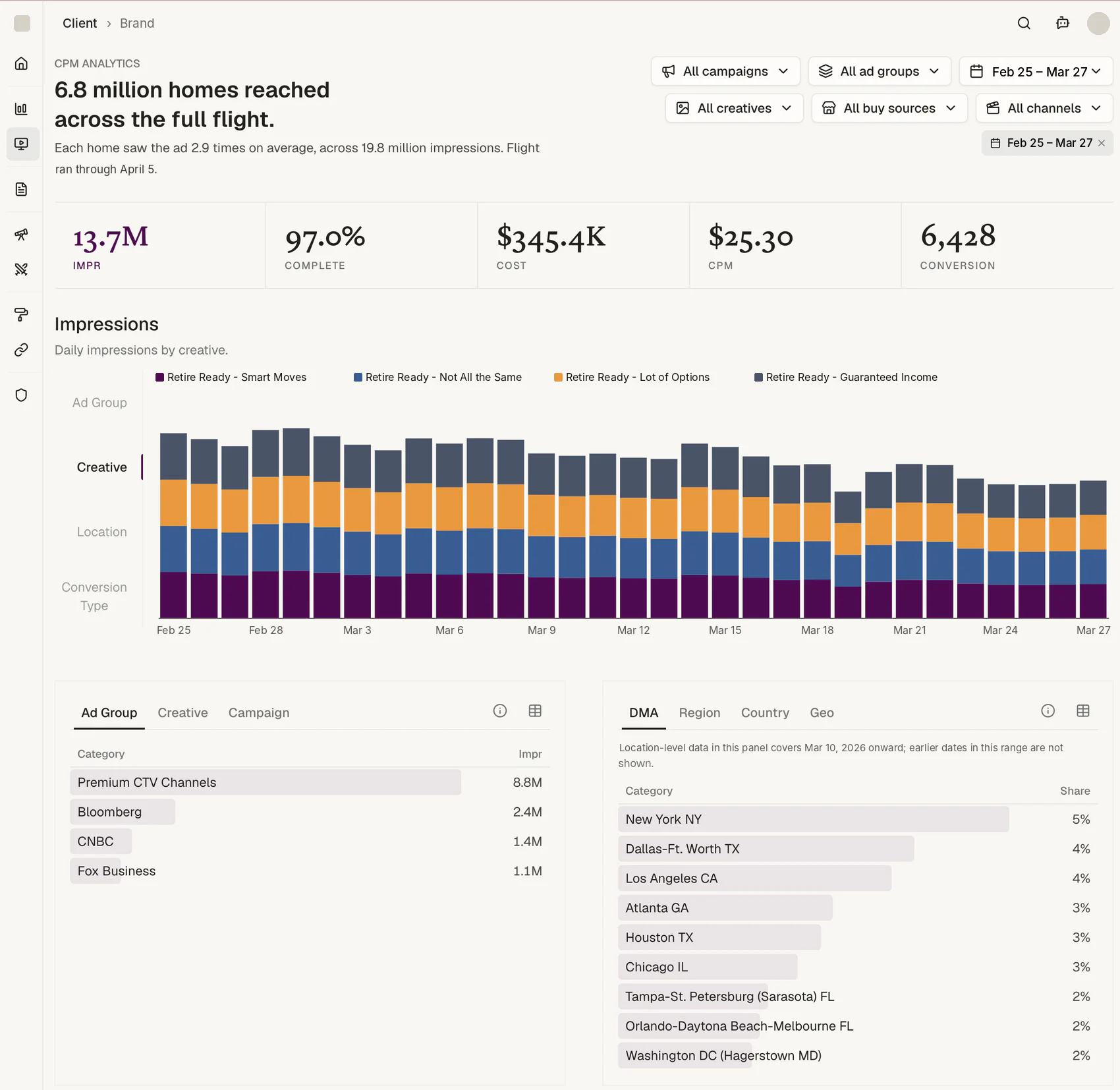Open the home icon in sidebar
The width and height of the screenshot is (1120, 1090).
point(21,63)
